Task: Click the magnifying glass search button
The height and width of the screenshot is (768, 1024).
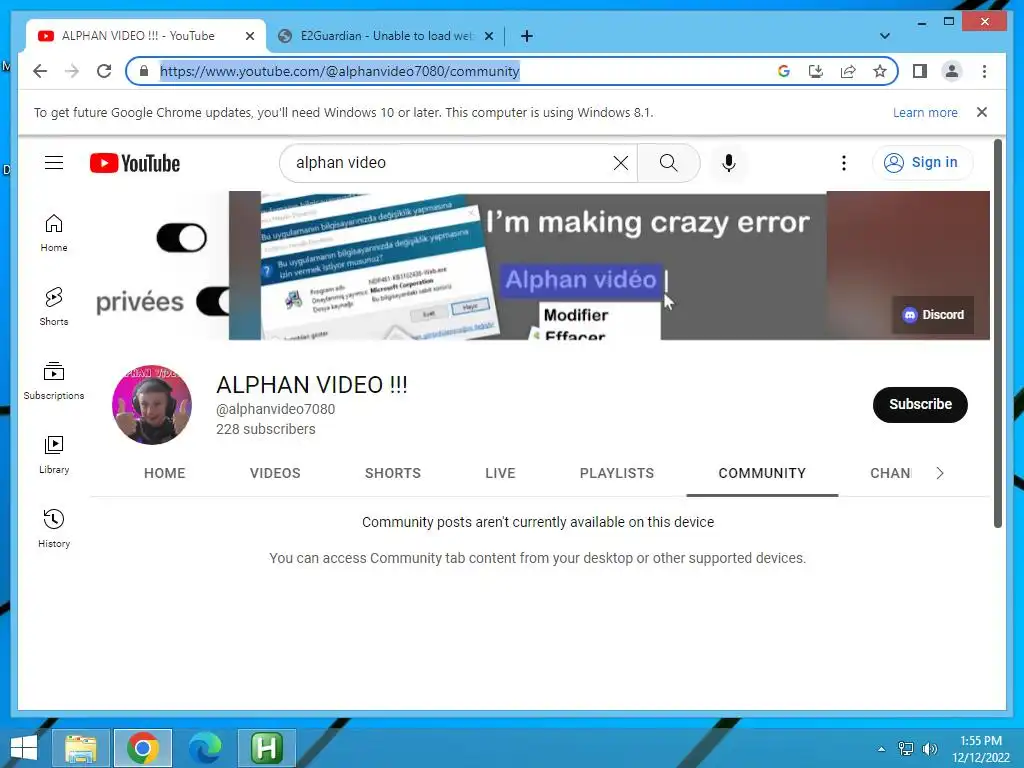Action: pyautogui.click(x=668, y=163)
